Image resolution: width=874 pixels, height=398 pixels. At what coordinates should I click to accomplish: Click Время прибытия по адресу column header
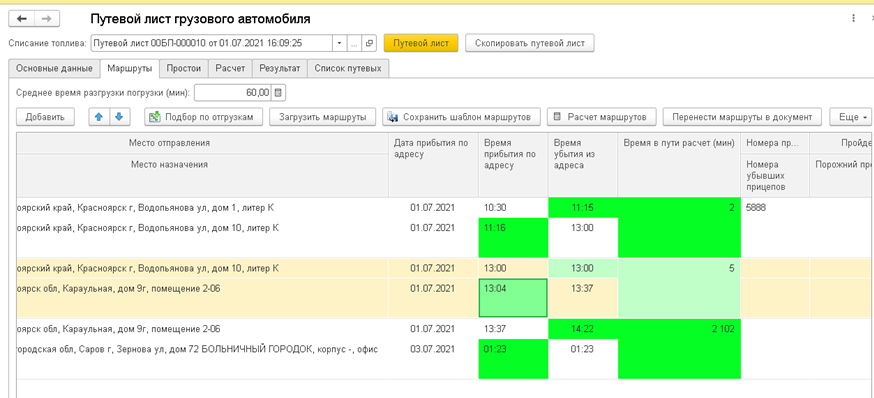click(513, 165)
